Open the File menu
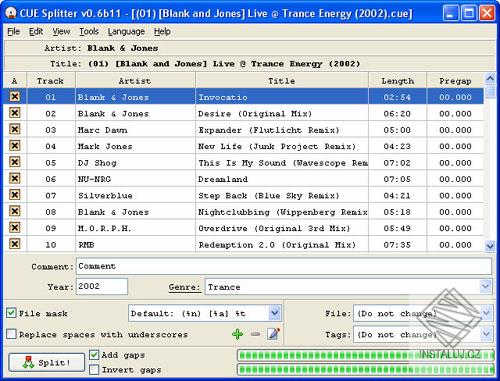 point(14,31)
